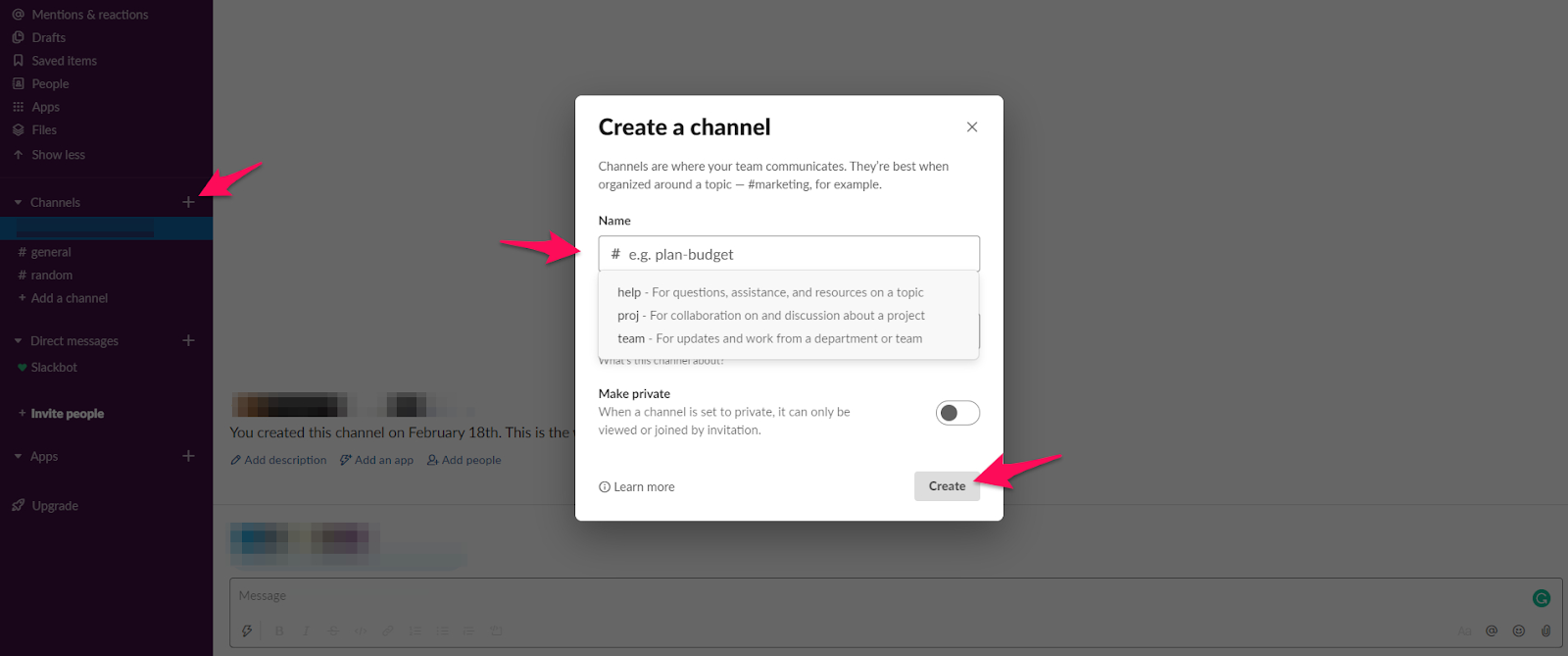Click the Create button
This screenshot has height=656, width=1568.
coord(947,486)
